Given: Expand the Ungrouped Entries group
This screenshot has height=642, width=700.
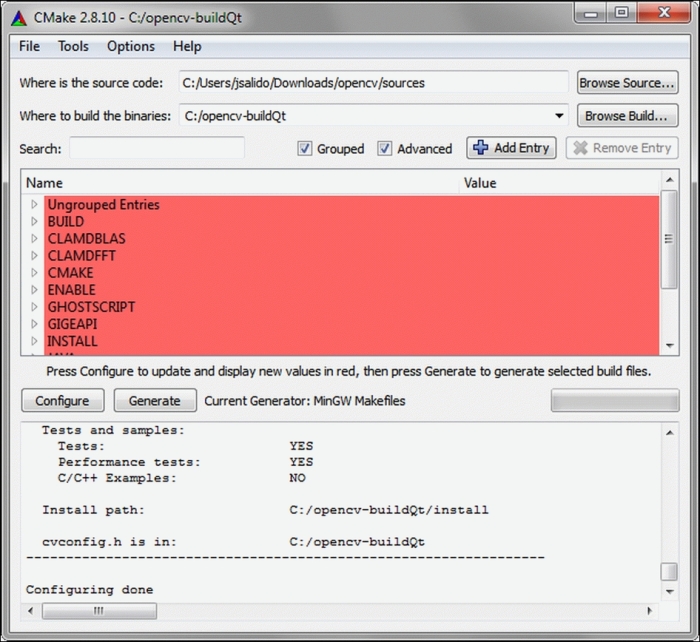Looking at the screenshot, I should pos(34,204).
